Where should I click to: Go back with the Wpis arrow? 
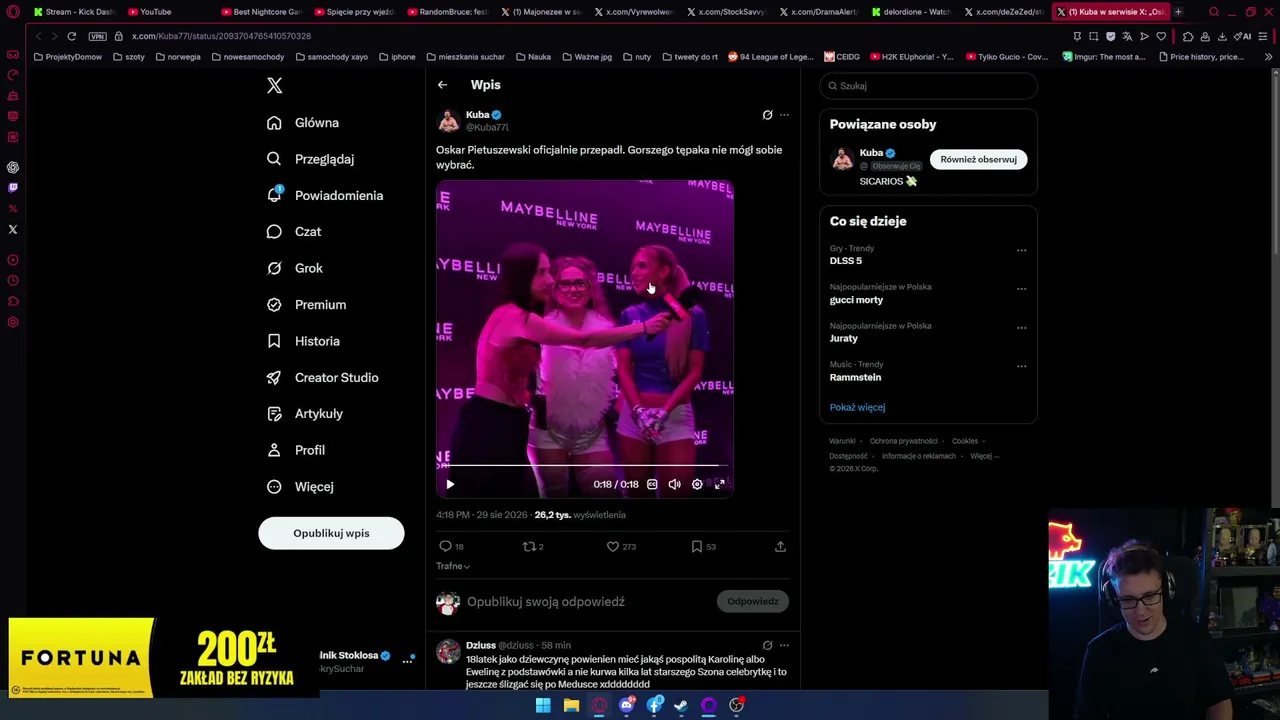[x=442, y=85]
